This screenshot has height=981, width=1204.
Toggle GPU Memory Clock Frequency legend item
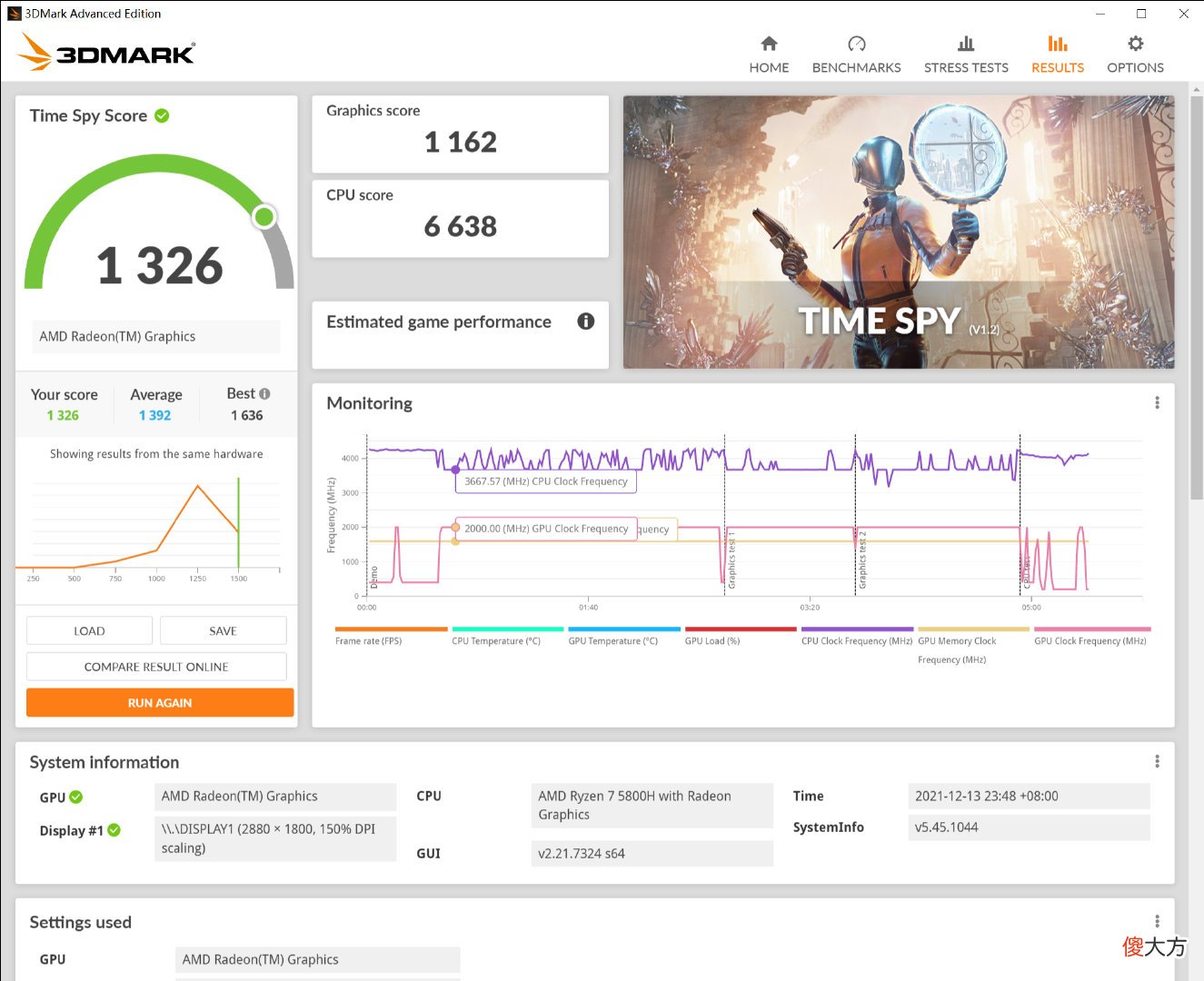[973, 645]
